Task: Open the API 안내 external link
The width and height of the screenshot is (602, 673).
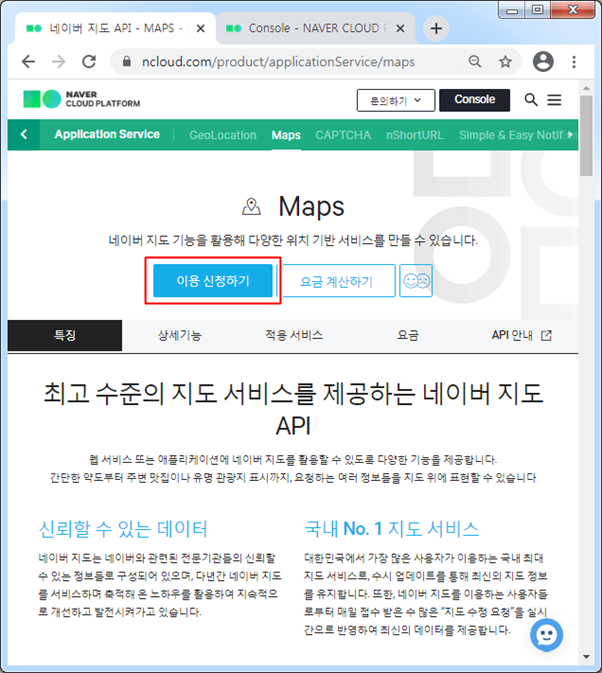Action: (521, 335)
